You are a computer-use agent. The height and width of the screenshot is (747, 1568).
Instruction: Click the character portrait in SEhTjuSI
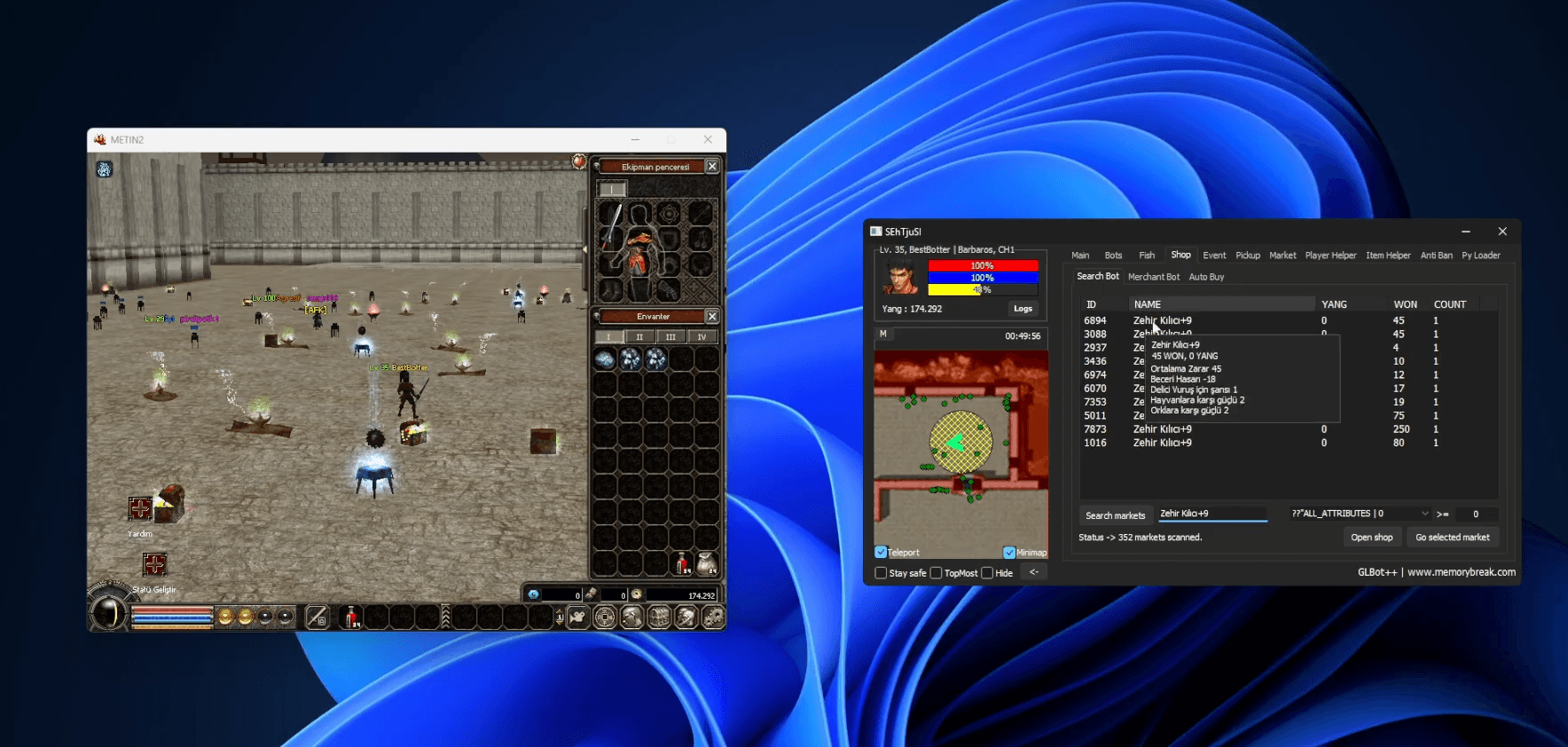pos(901,278)
